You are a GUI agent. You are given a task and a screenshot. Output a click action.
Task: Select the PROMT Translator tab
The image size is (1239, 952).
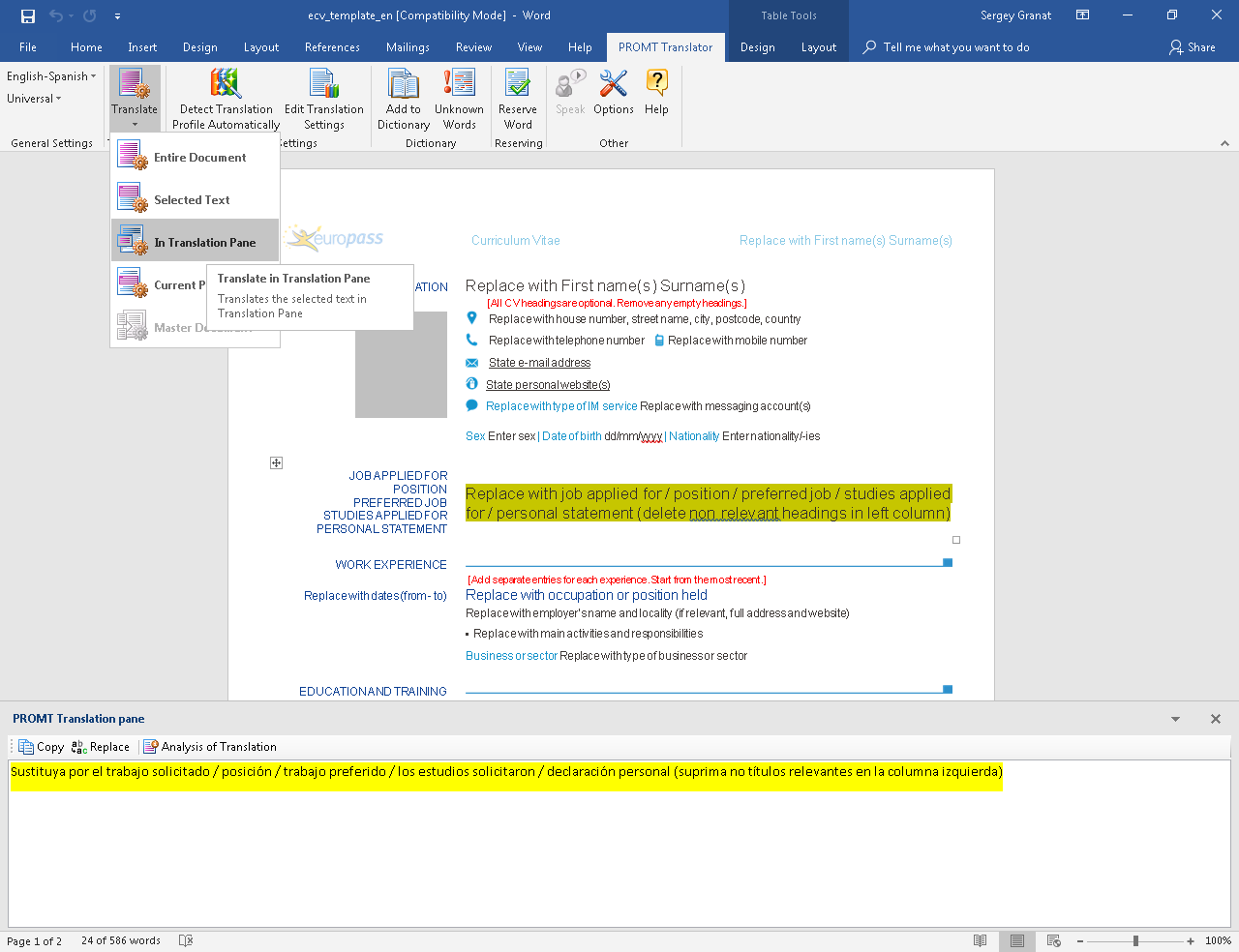[665, 46]
